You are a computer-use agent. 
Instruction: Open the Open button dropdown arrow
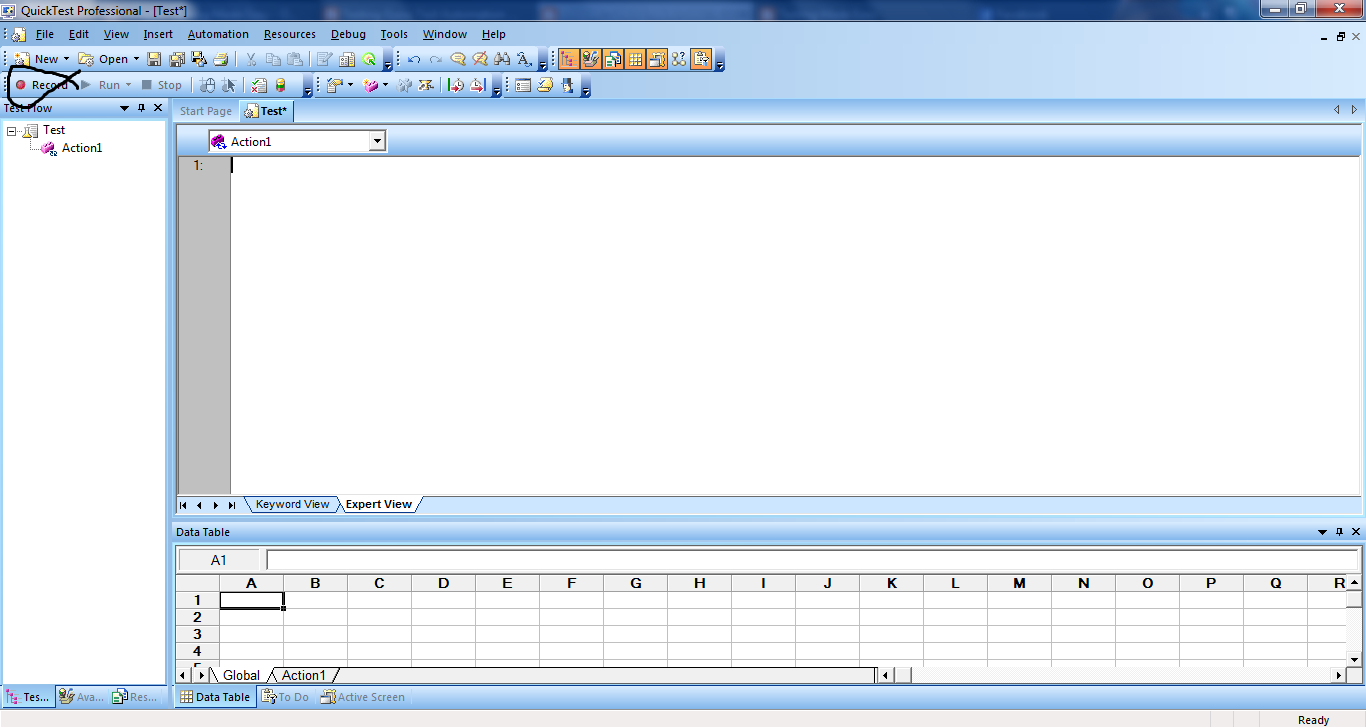coord(136,59)
